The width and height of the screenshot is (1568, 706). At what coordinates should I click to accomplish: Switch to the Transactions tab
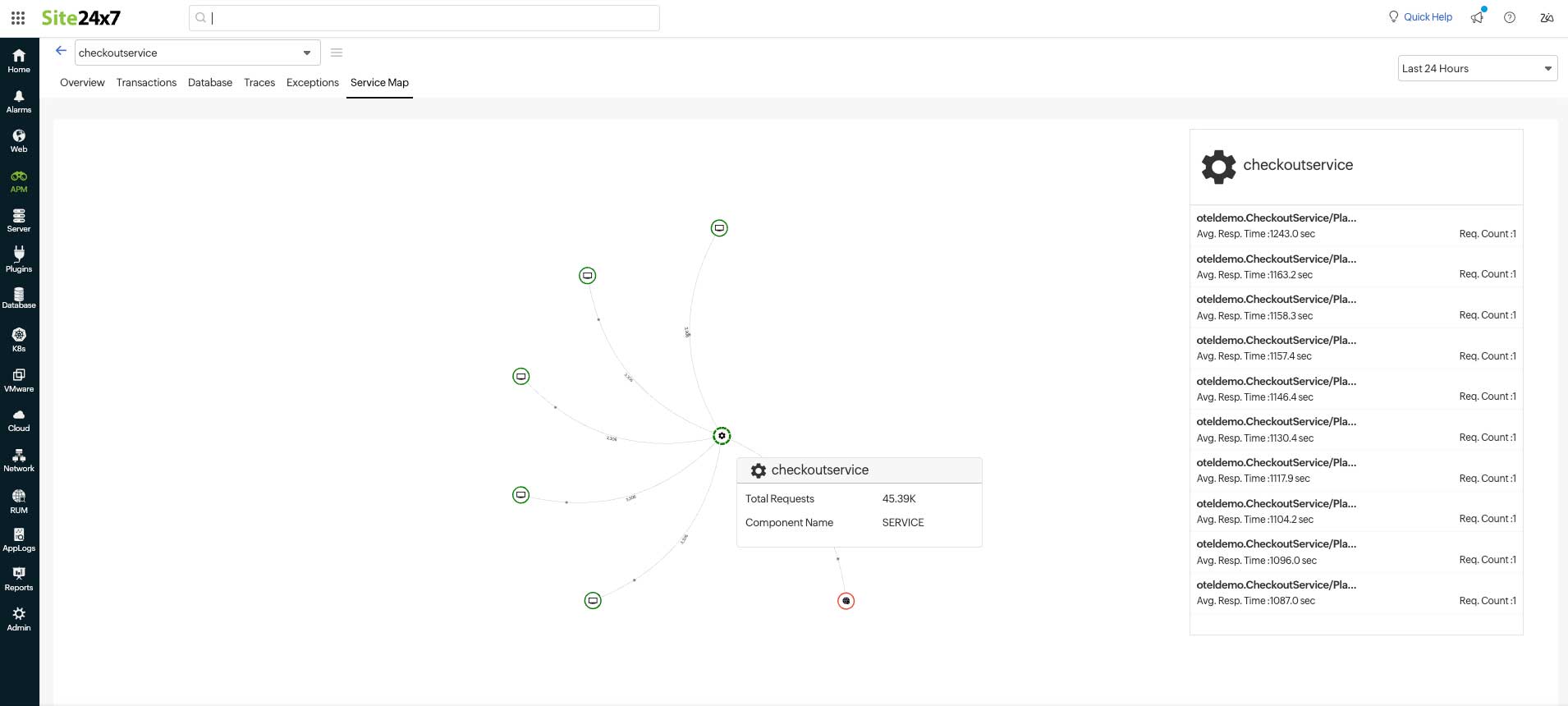point(146,82)
